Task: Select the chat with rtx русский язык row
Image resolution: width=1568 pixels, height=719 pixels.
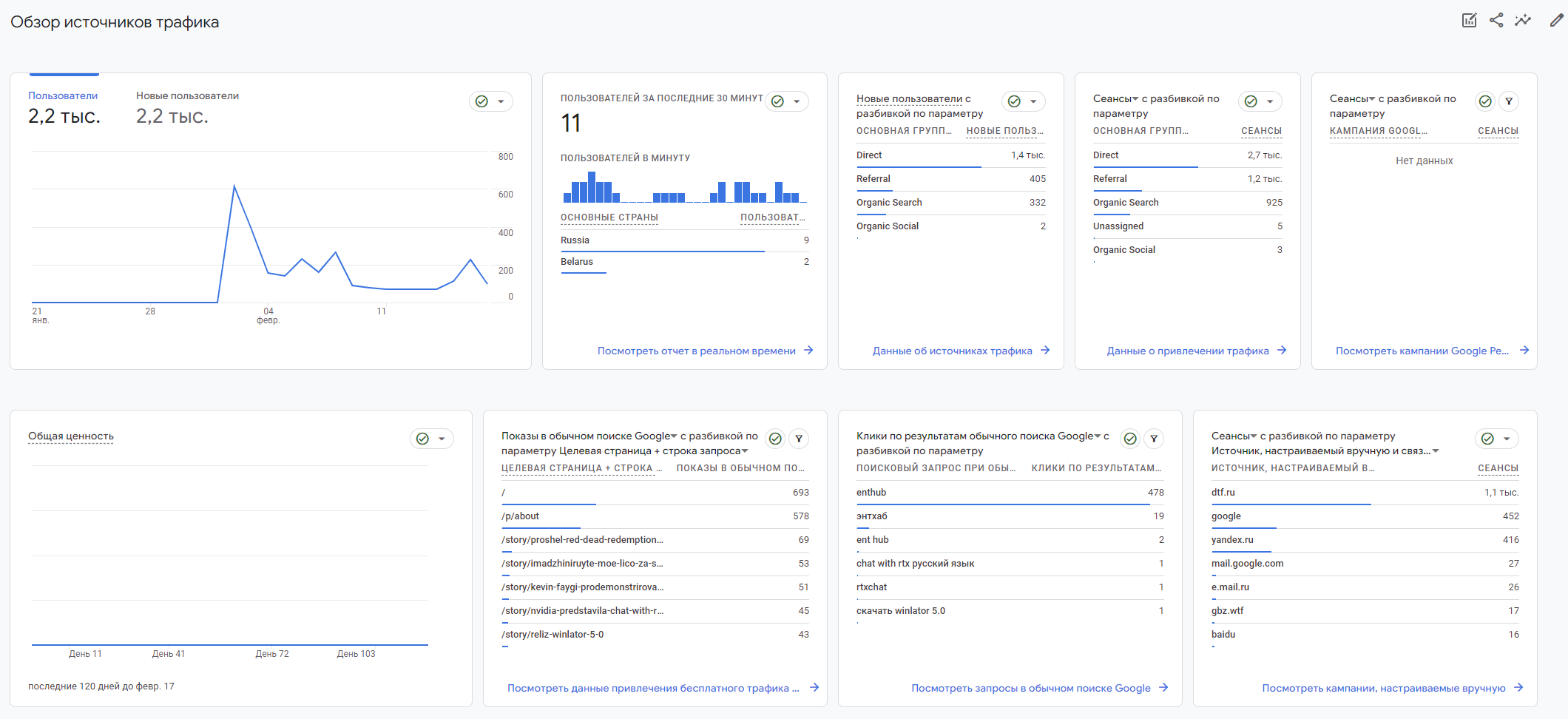Action: tap(1010, 564)
